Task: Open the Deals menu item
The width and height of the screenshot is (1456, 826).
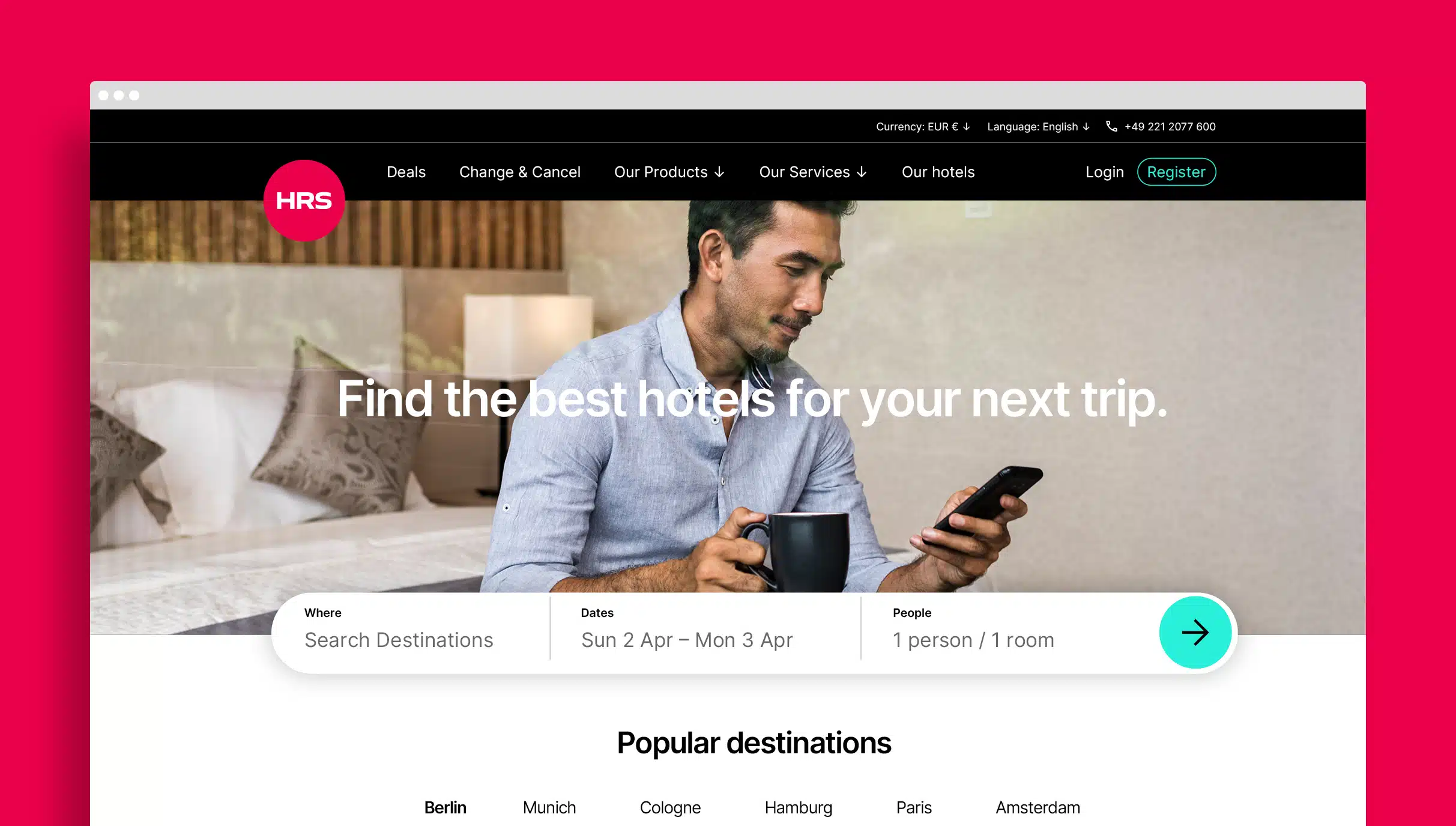Action: 406,172
